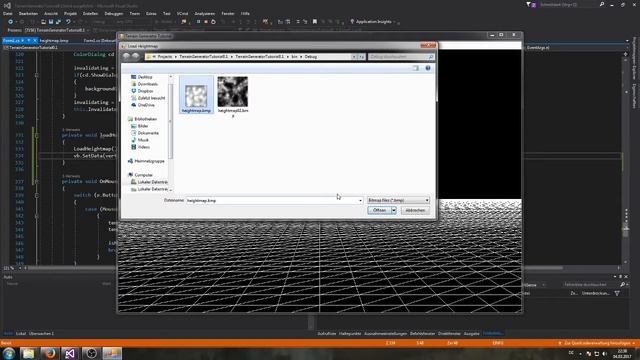640x360 pixels.
Task: Select Dokumente in the dialog sidebar
Action: [x=144, y=133]
